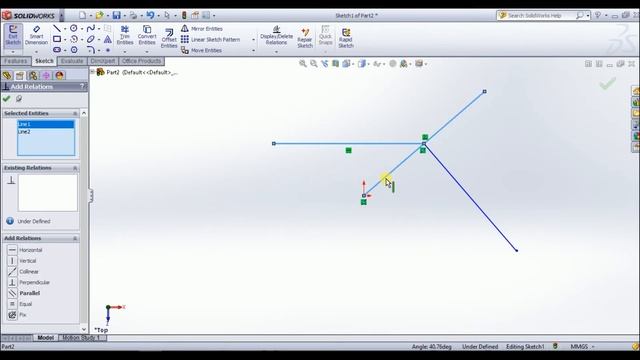Open Display/Delete Relations
Viewport: 640px width, 360px height.
tap(276, 36)
